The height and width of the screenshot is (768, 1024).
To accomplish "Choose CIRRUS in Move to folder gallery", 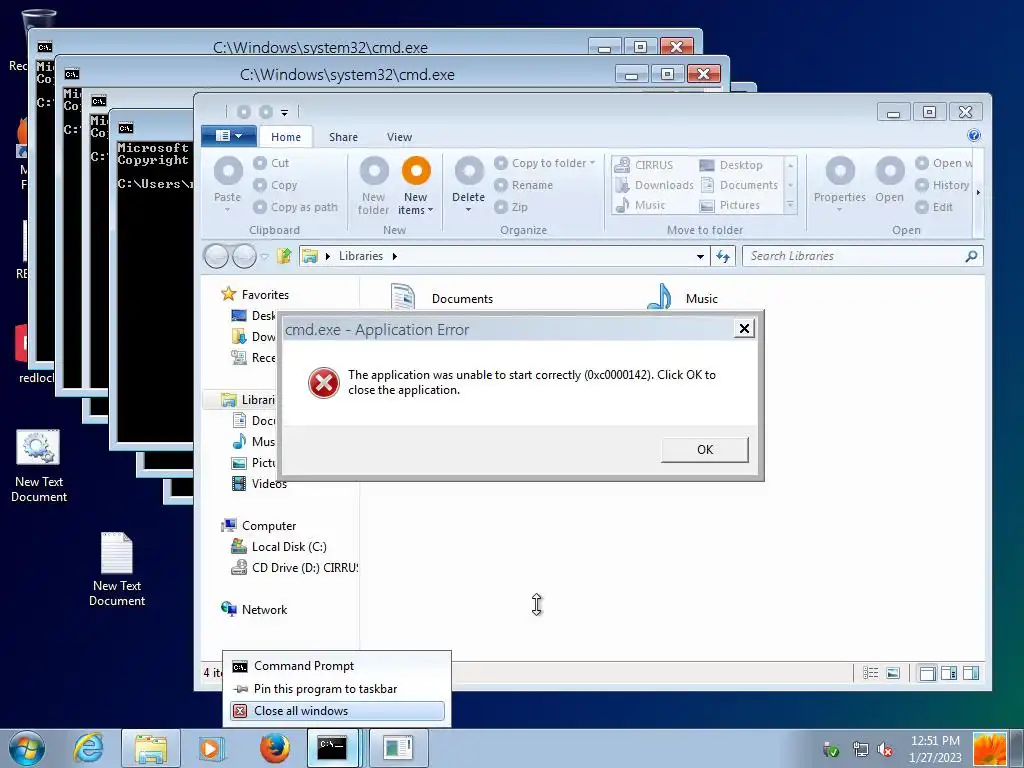I will (645, 165).
